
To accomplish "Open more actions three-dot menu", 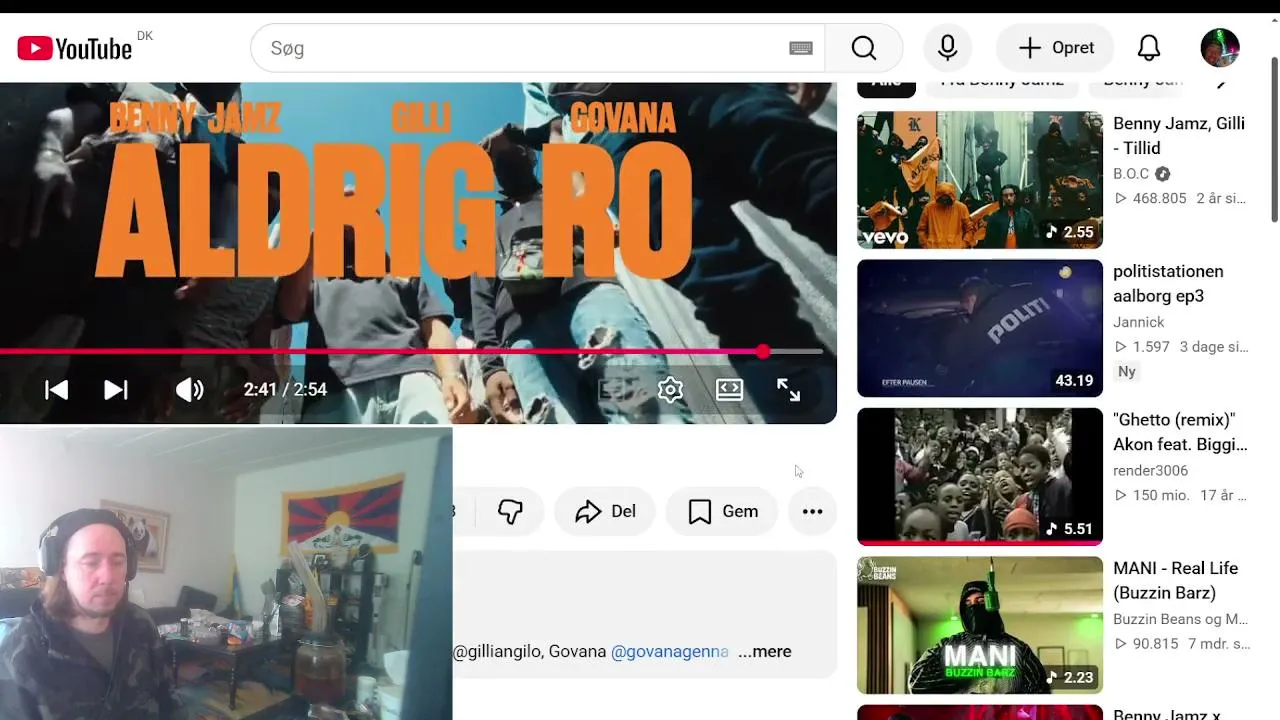I will (x=812, y=511).
